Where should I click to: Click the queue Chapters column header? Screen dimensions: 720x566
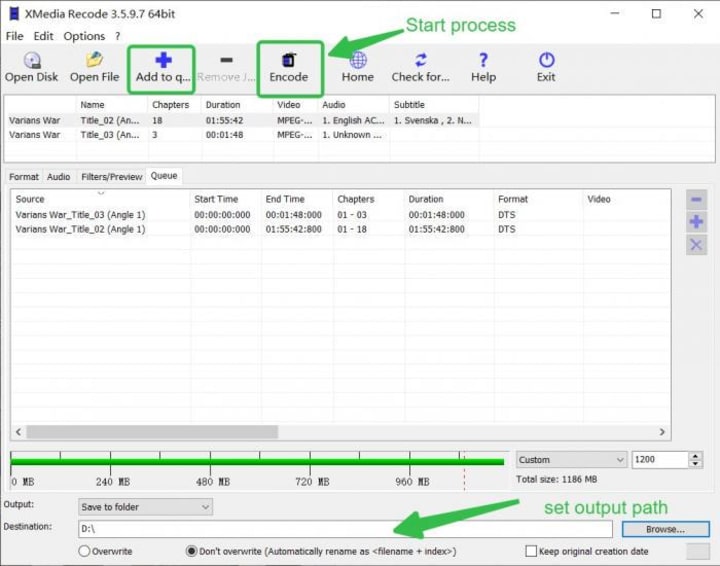click(368, 199)
